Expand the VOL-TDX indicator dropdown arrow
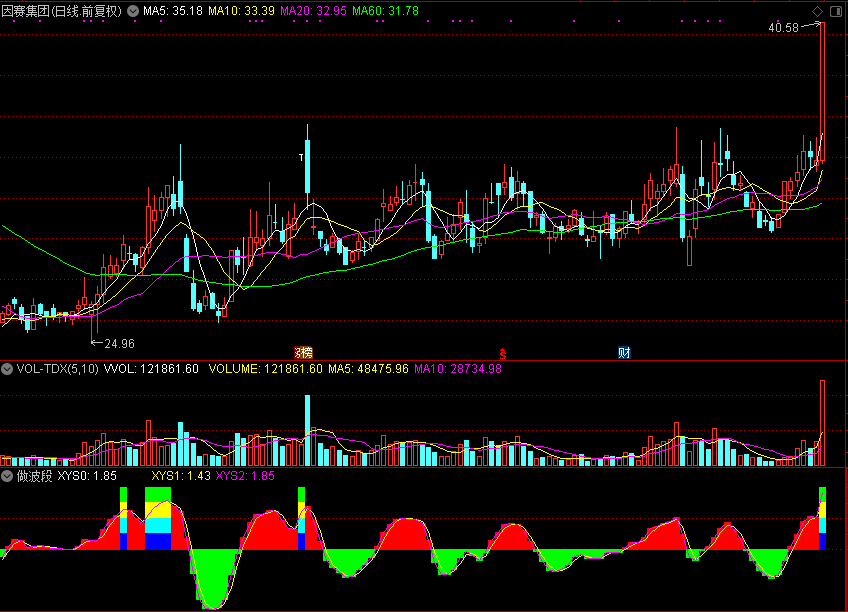 coord(7,369)
